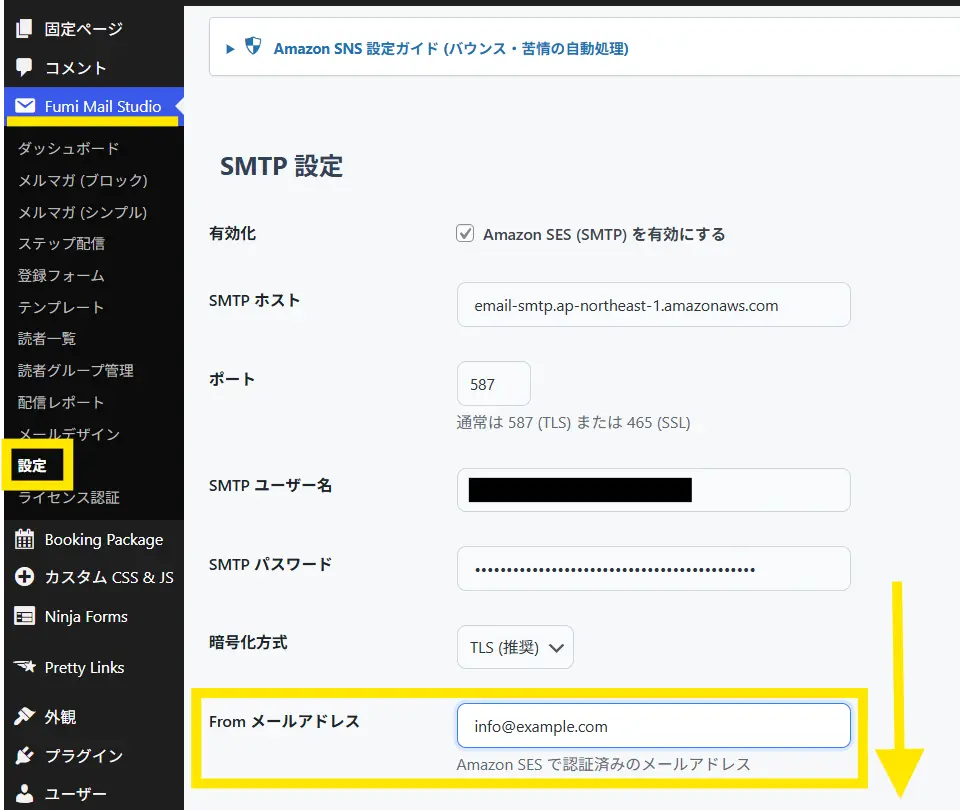Click the Pretty Links star icon
960x810 pixels.
(25, 667)
